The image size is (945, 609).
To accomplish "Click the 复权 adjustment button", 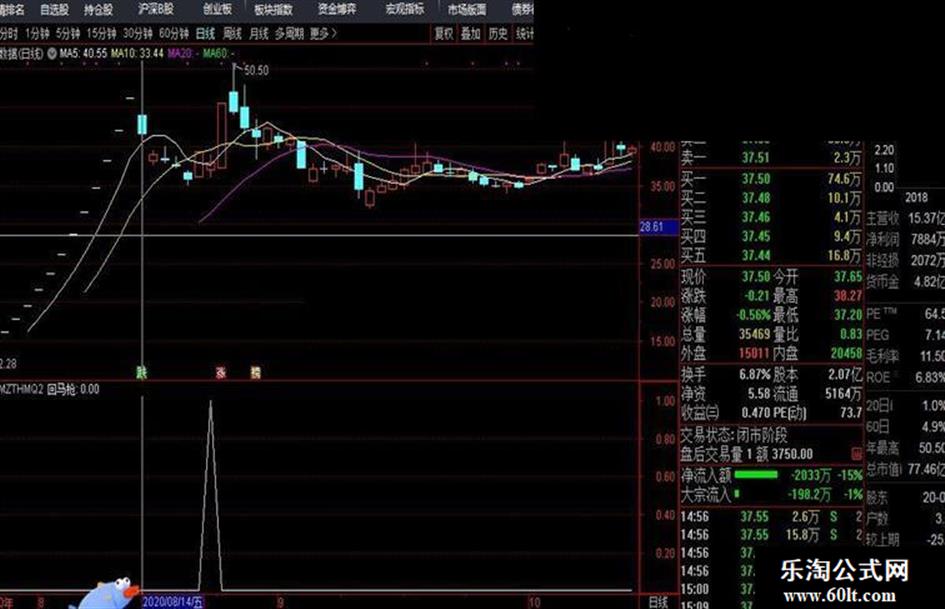I will tap(444, 34).
